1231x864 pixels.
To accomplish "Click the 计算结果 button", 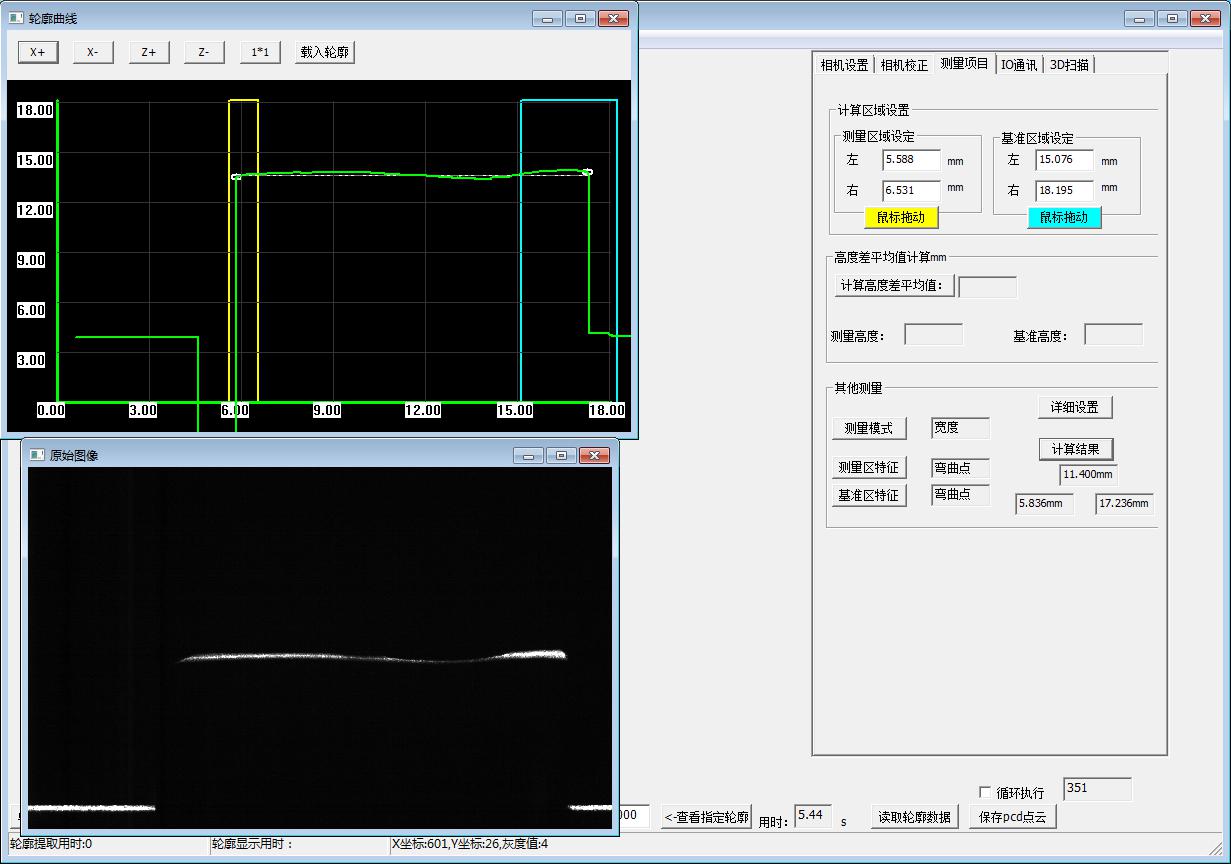I will click(x=1075, y=449).
